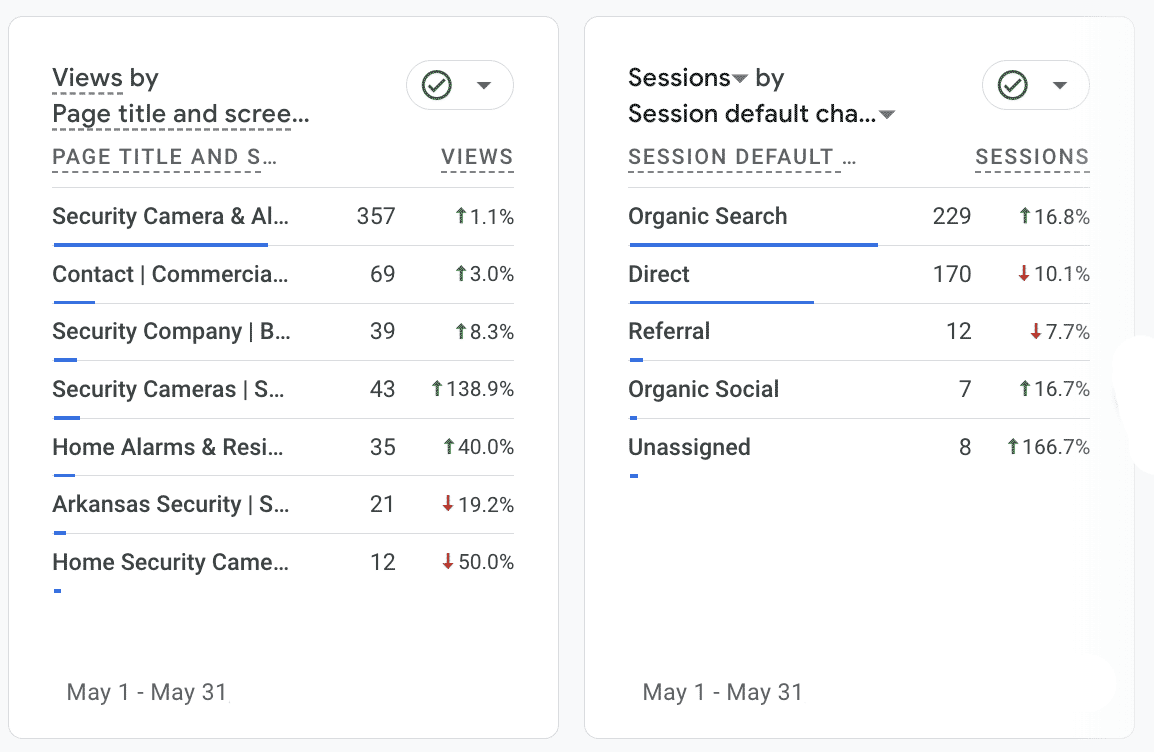Open dropdown arrow beside Sessions card checkmark
The width and height of the screenshot is (1154, 752).
1060,86
